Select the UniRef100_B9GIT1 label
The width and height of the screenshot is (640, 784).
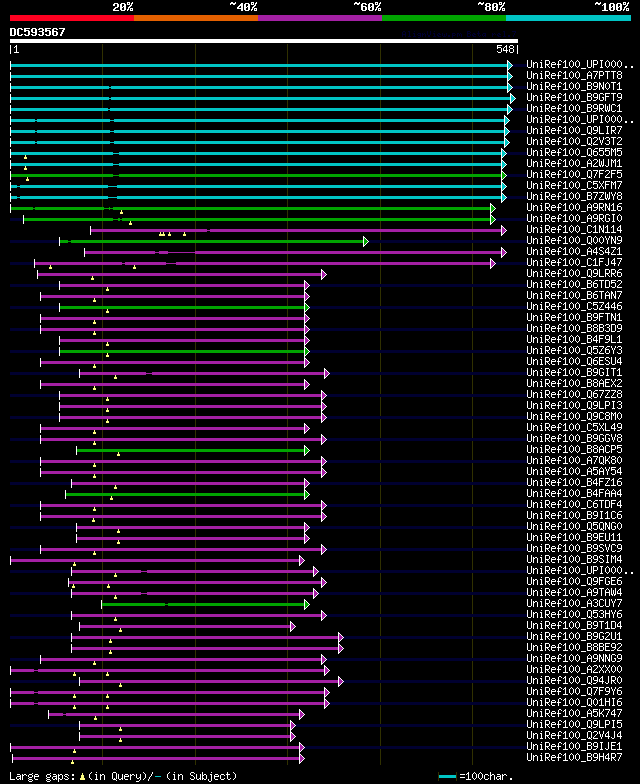coord(574,372)
